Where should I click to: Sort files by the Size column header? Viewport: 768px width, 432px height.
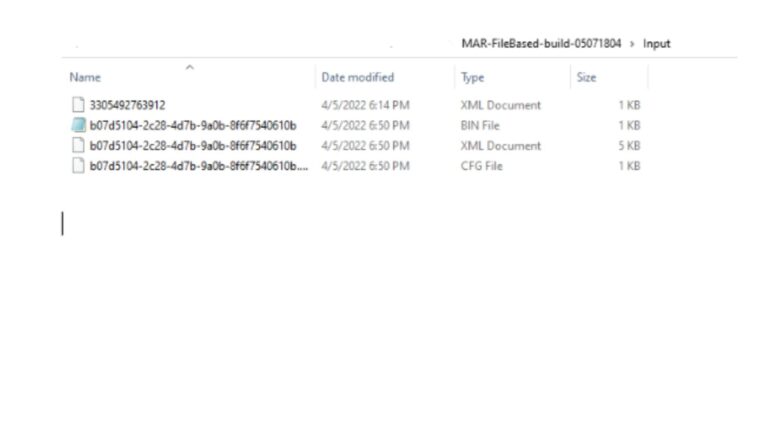tap(586, 78)
